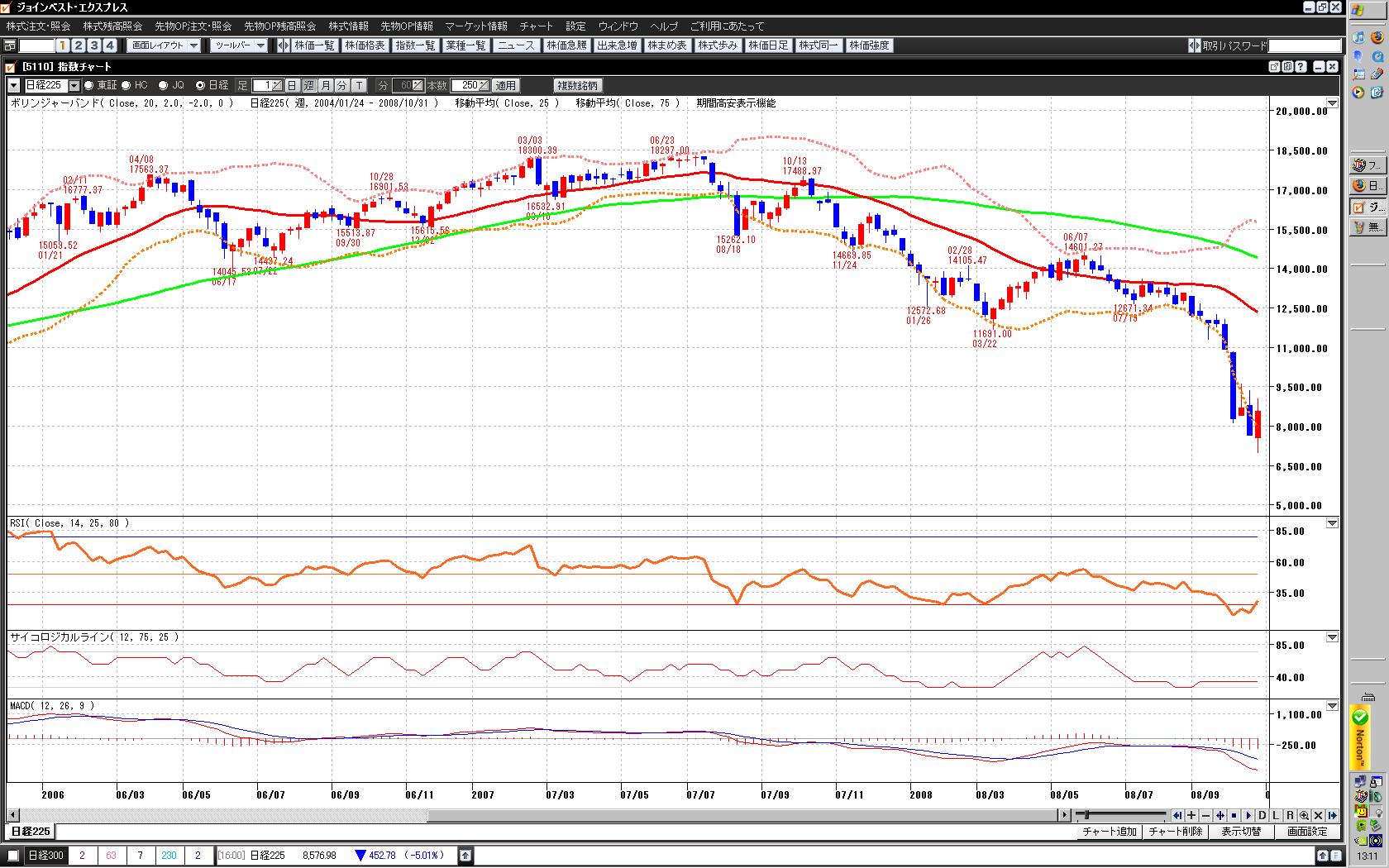Click the help question mark icon

(1301, 67)
